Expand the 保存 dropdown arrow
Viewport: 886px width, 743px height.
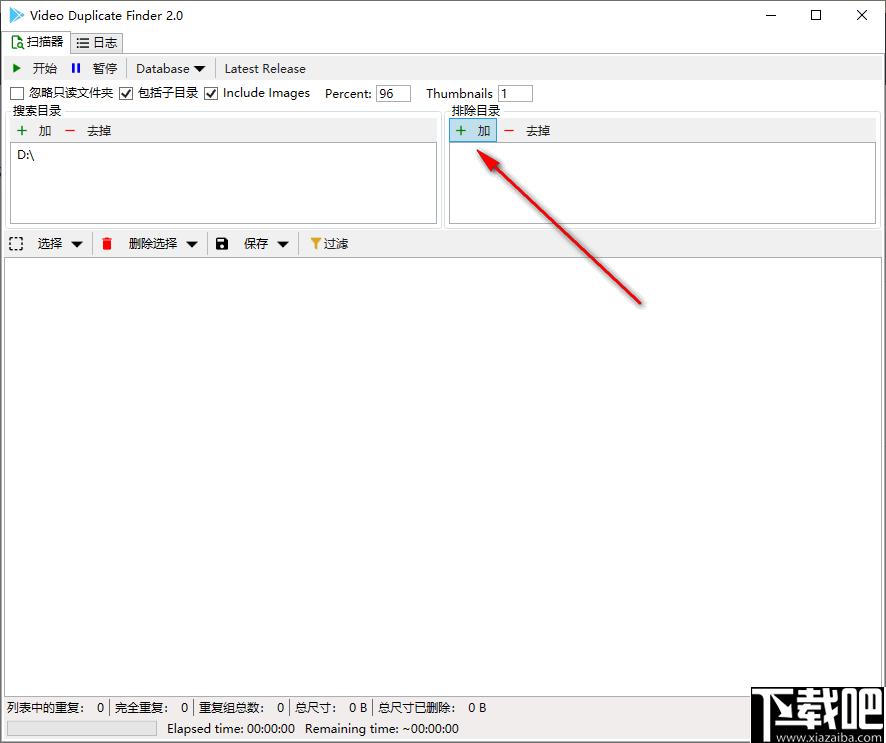point(283,244)
